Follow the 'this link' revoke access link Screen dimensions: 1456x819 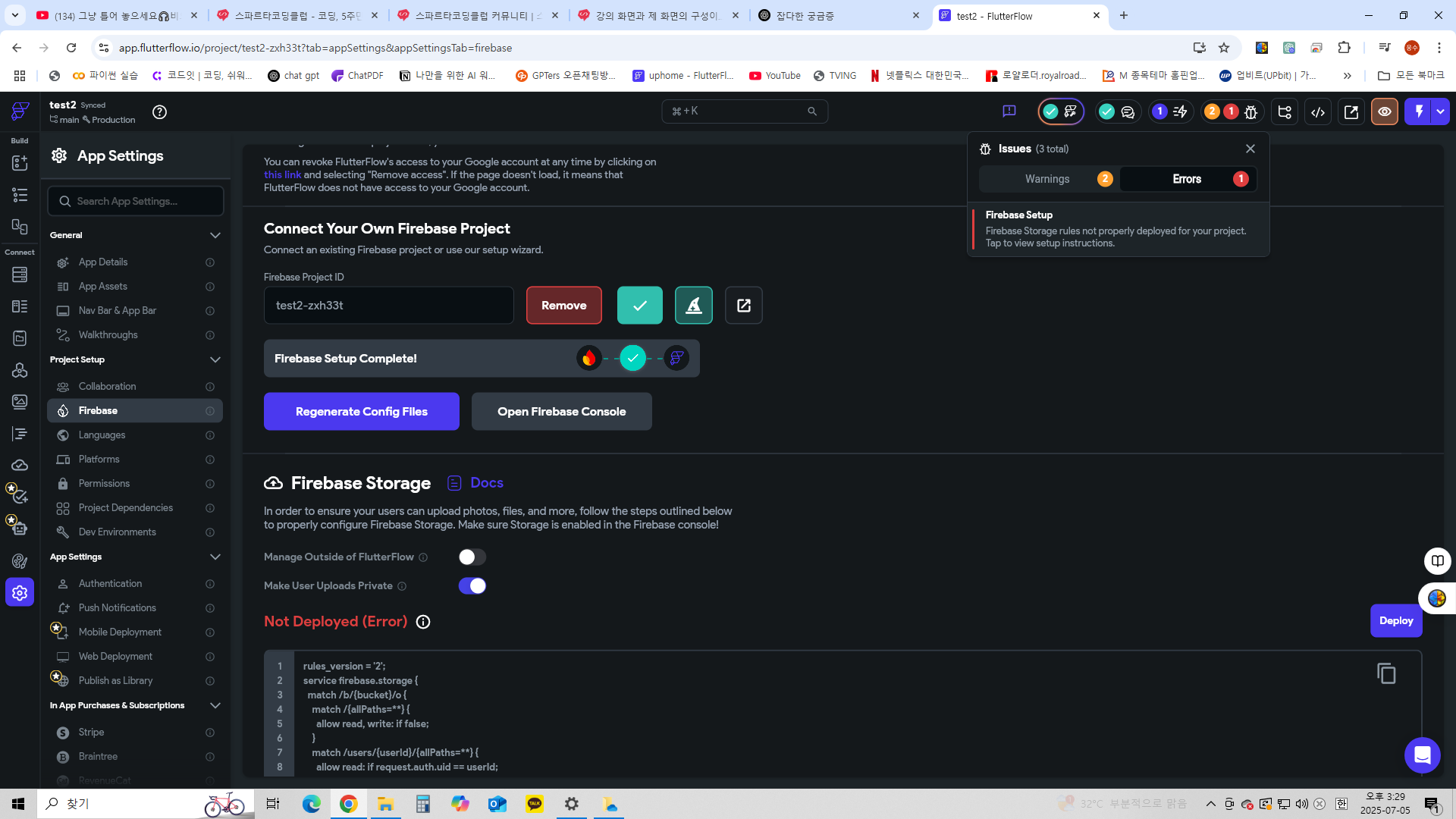[x=282, y=175]
